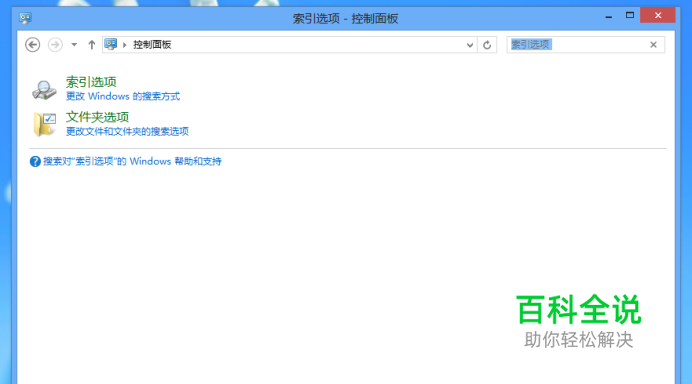
Task: Close the Control Panel window
Action: pyautogui.click(x=658, y=15)
